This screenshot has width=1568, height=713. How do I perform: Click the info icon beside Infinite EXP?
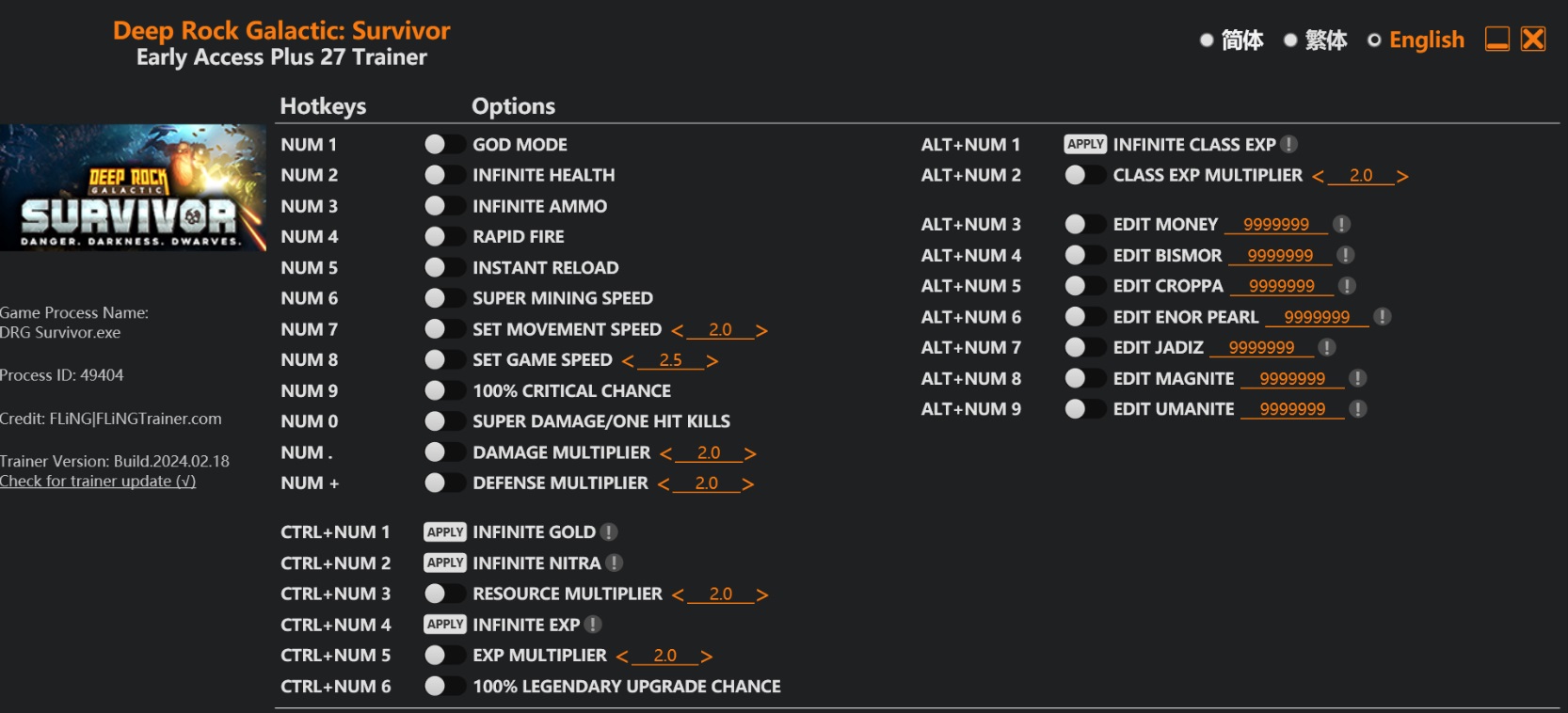pos(593,625)
